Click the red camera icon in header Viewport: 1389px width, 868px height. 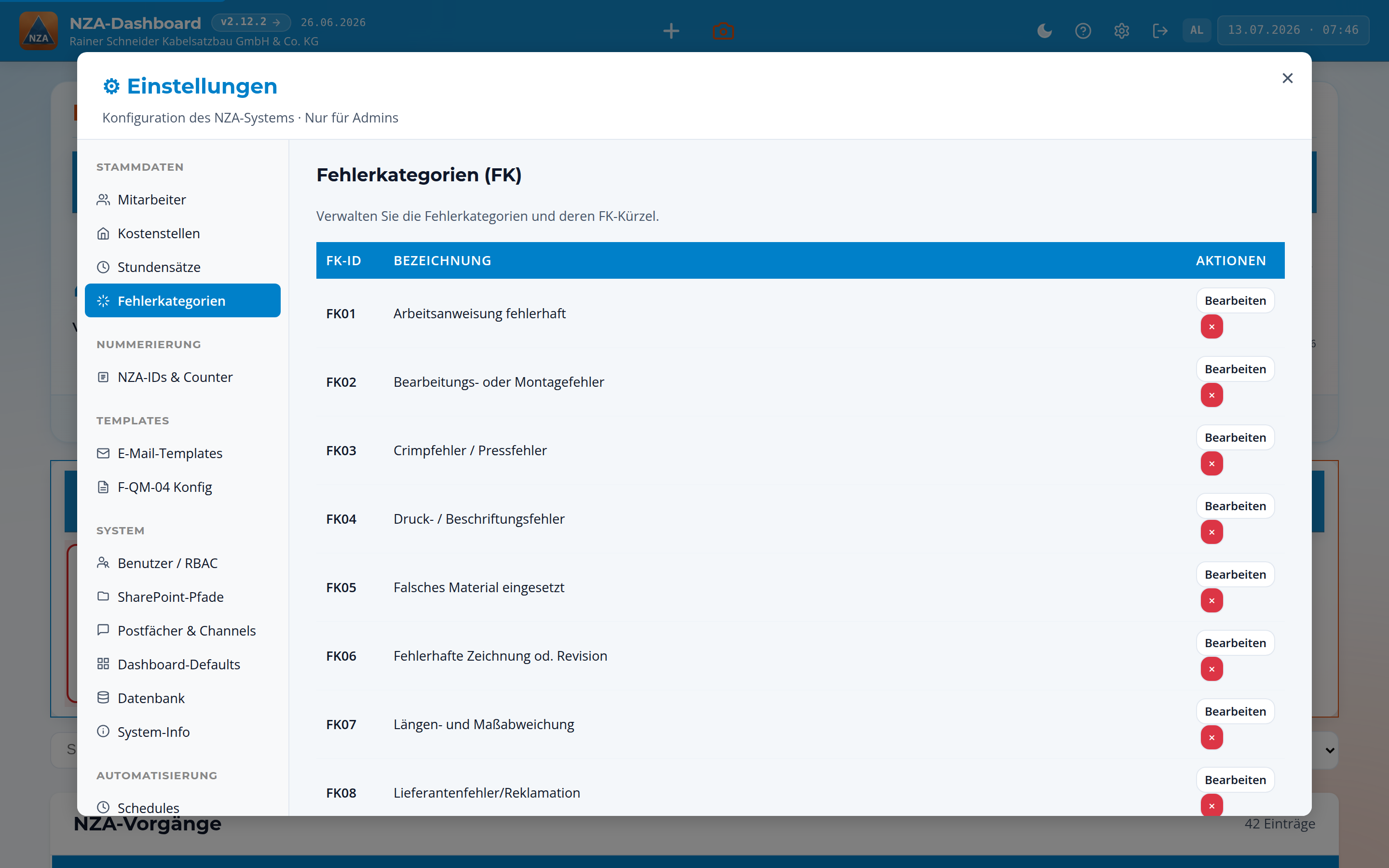coord(723,30)
